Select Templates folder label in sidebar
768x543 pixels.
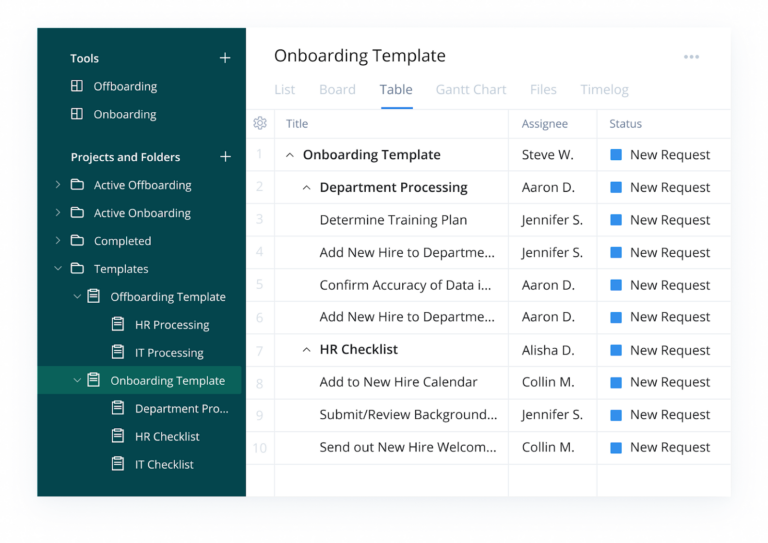click(x=121, y=269)
